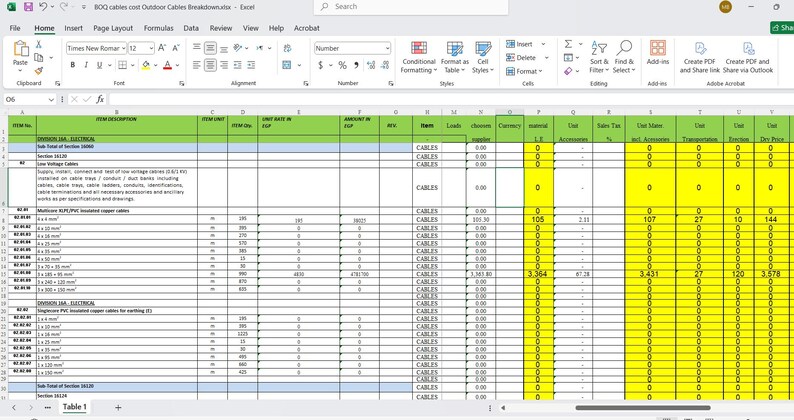
Task: Cut selection with scissors icon
Action: [x=38, y=45]
